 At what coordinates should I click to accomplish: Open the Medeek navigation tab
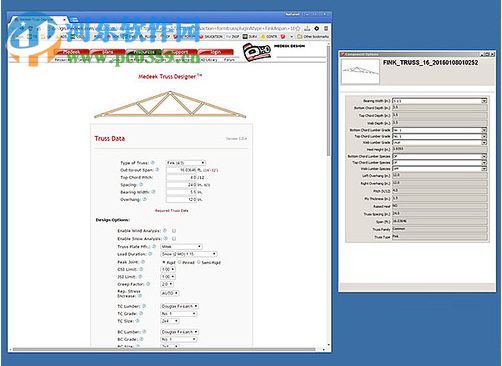(71, 52)
